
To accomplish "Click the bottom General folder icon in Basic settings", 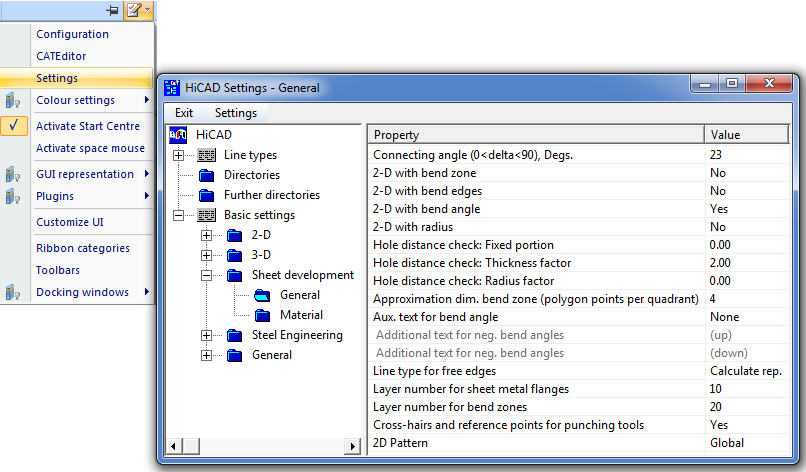I will point(234,355).
